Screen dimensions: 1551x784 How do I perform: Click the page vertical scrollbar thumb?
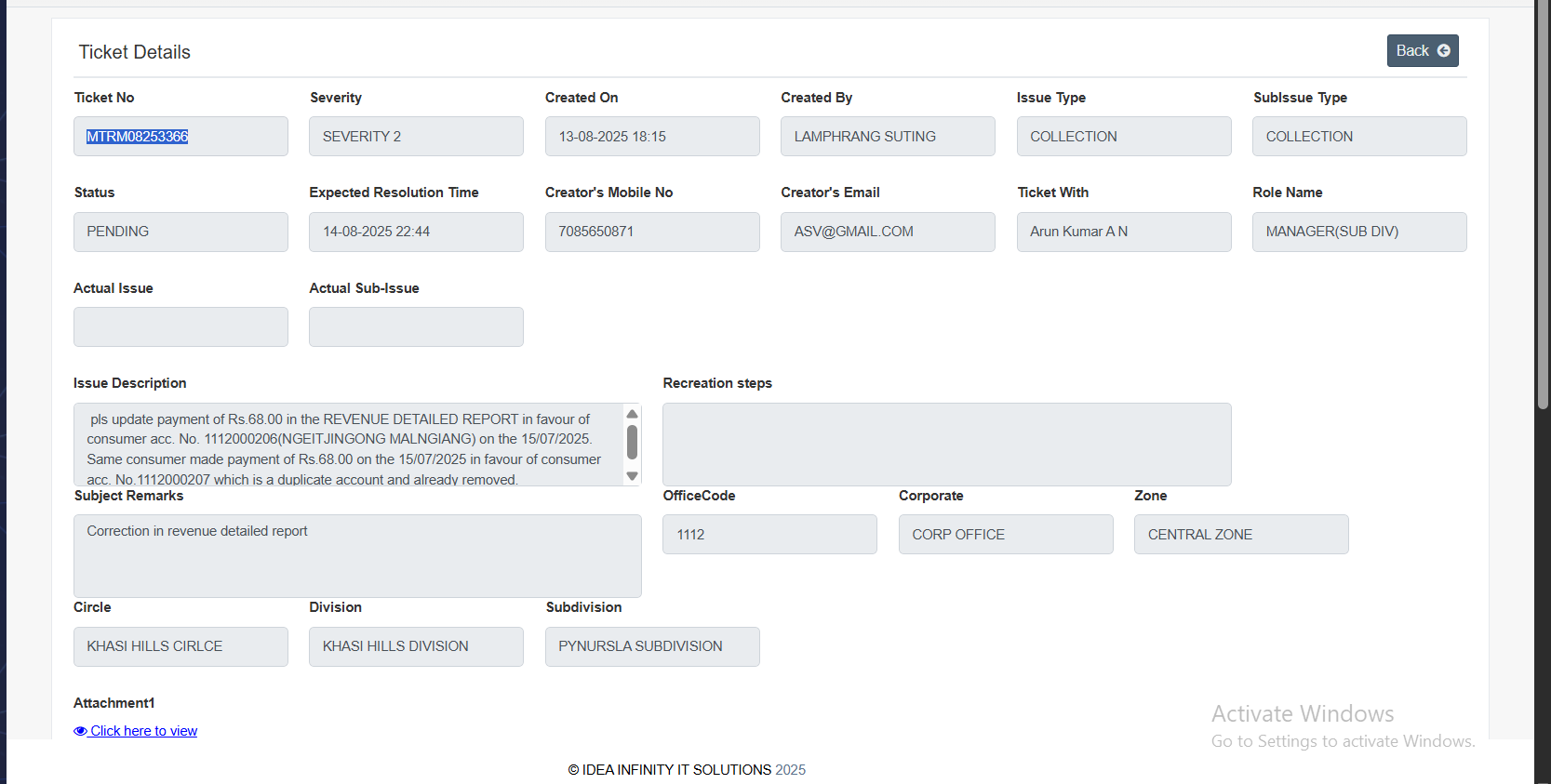tap(1543, 205)
